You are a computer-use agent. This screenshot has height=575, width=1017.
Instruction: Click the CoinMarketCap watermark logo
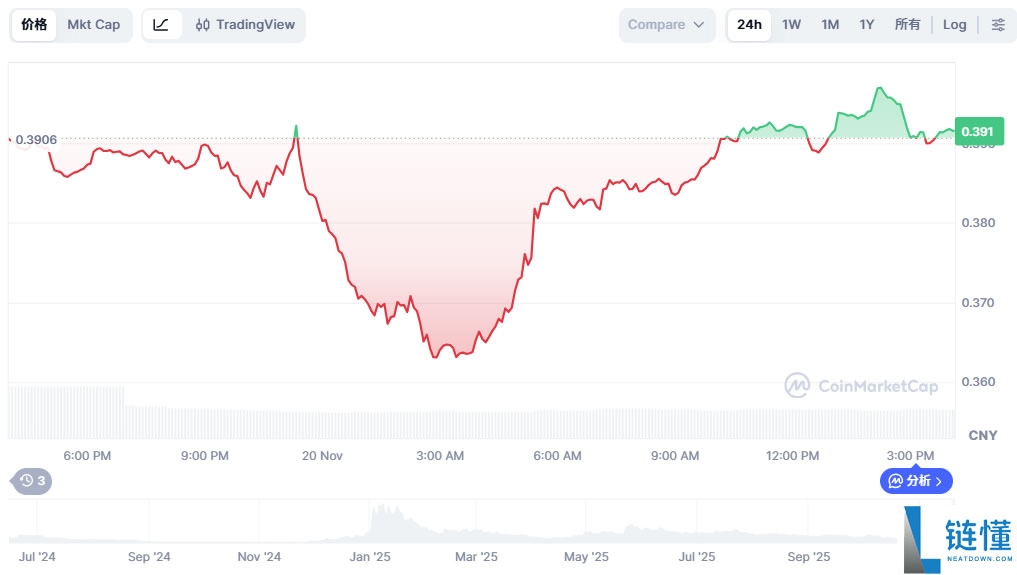[x=861, y=386]
